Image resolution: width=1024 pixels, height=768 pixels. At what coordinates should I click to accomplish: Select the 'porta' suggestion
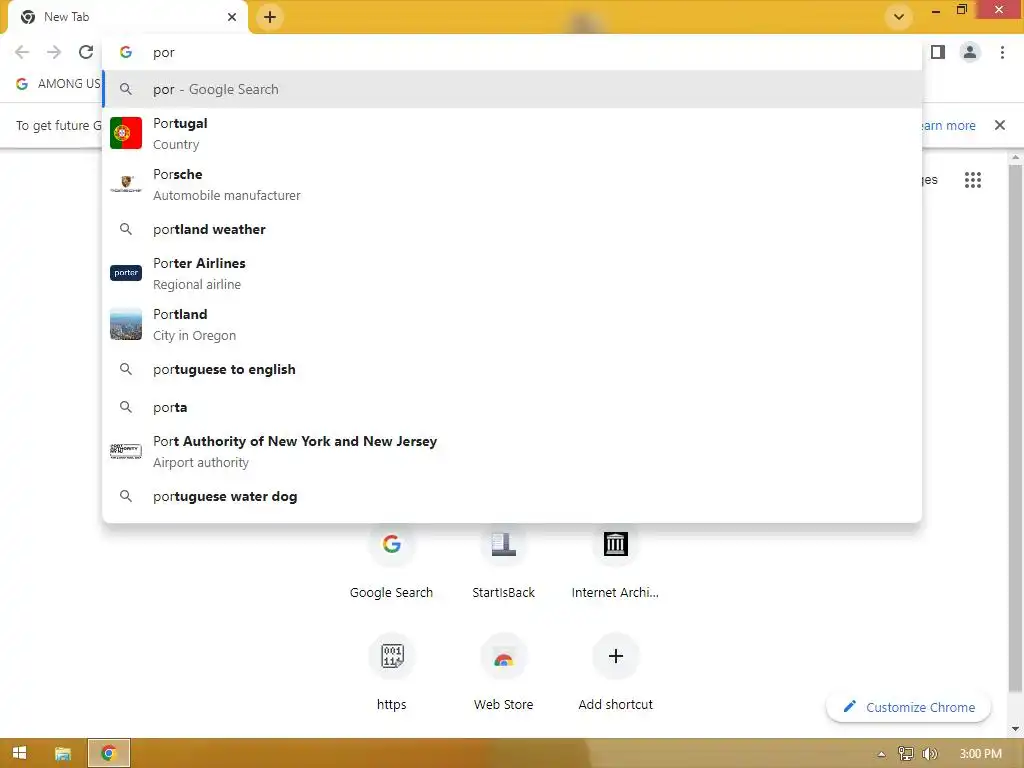click(512, 408)
